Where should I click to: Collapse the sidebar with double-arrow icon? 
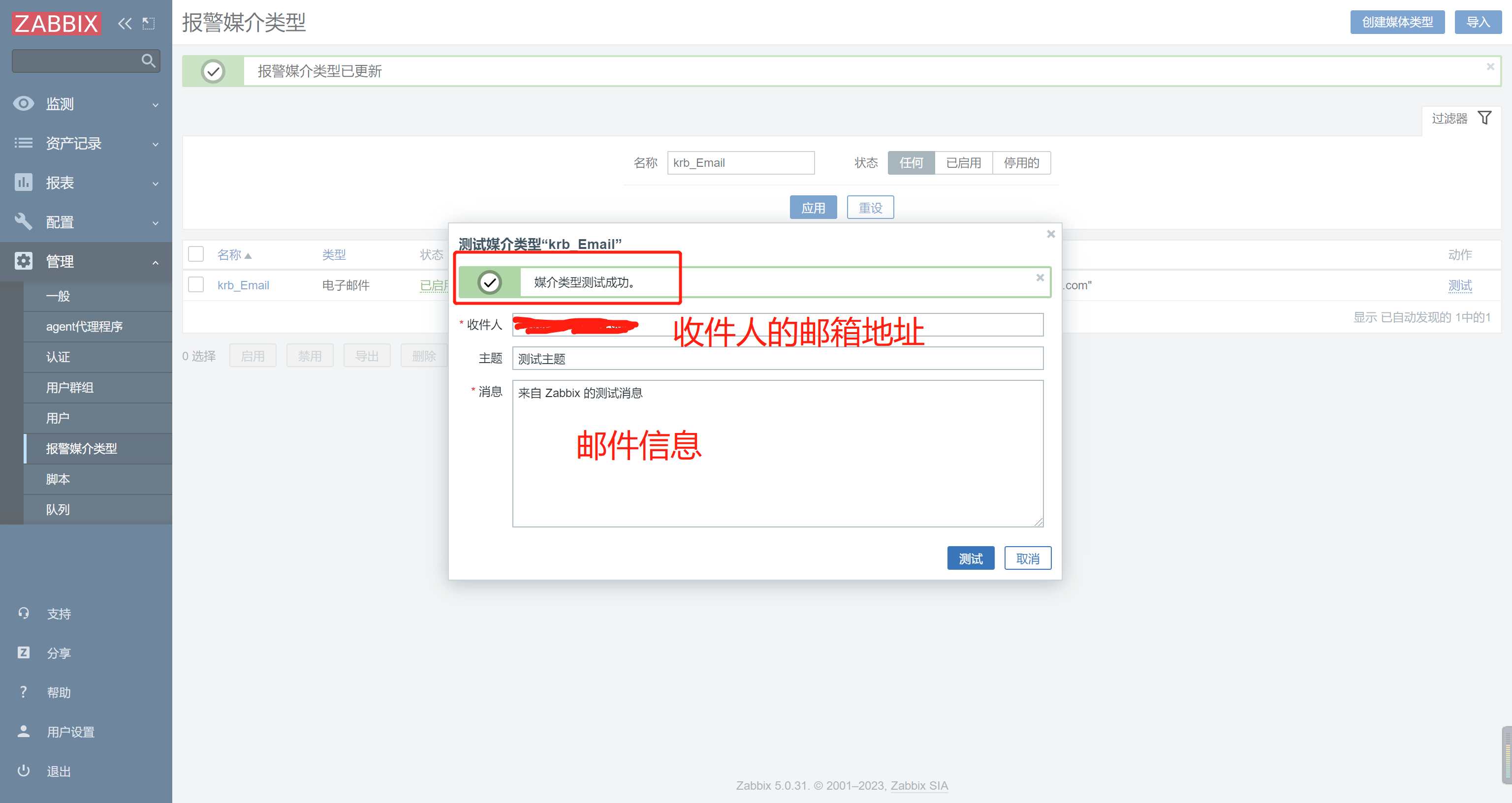click(125, 24)
